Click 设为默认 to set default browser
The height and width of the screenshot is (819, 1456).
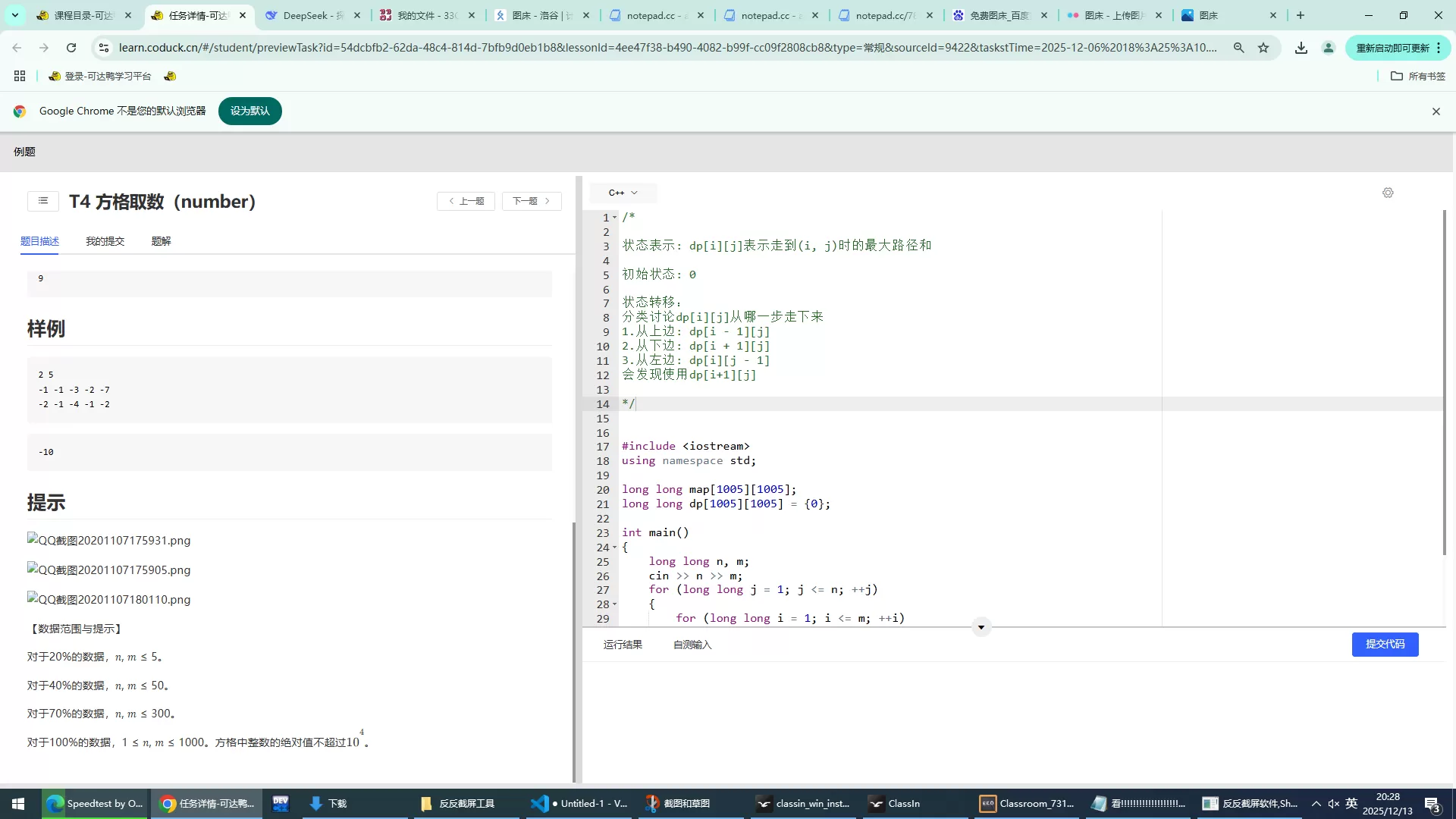(249, 111)
